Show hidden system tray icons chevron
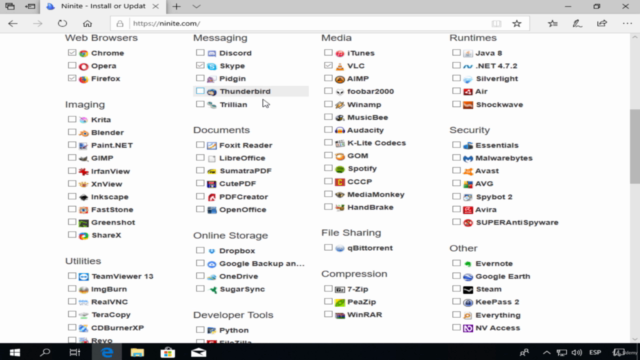 click(547, 353)
